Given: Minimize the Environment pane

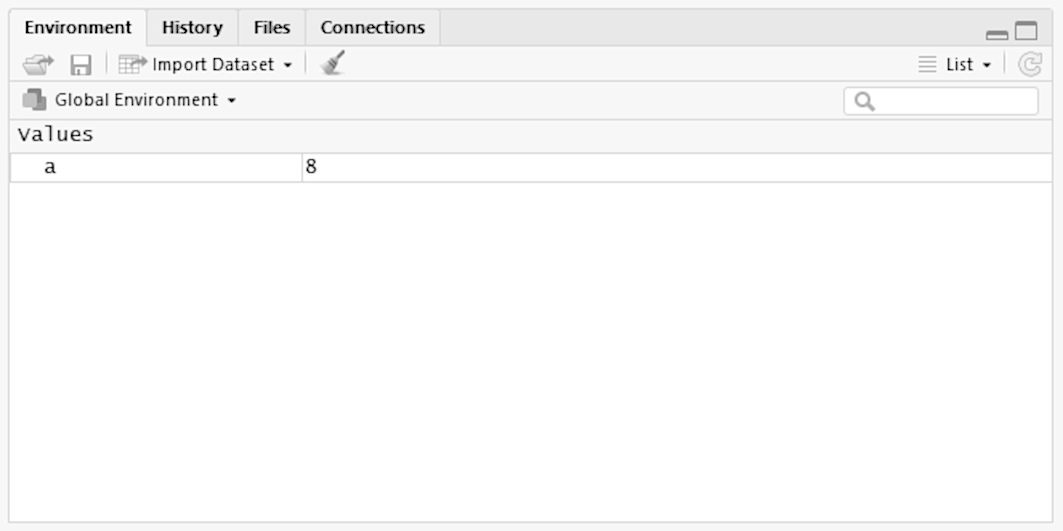Looking at the screenshot, I should [996, 33].
